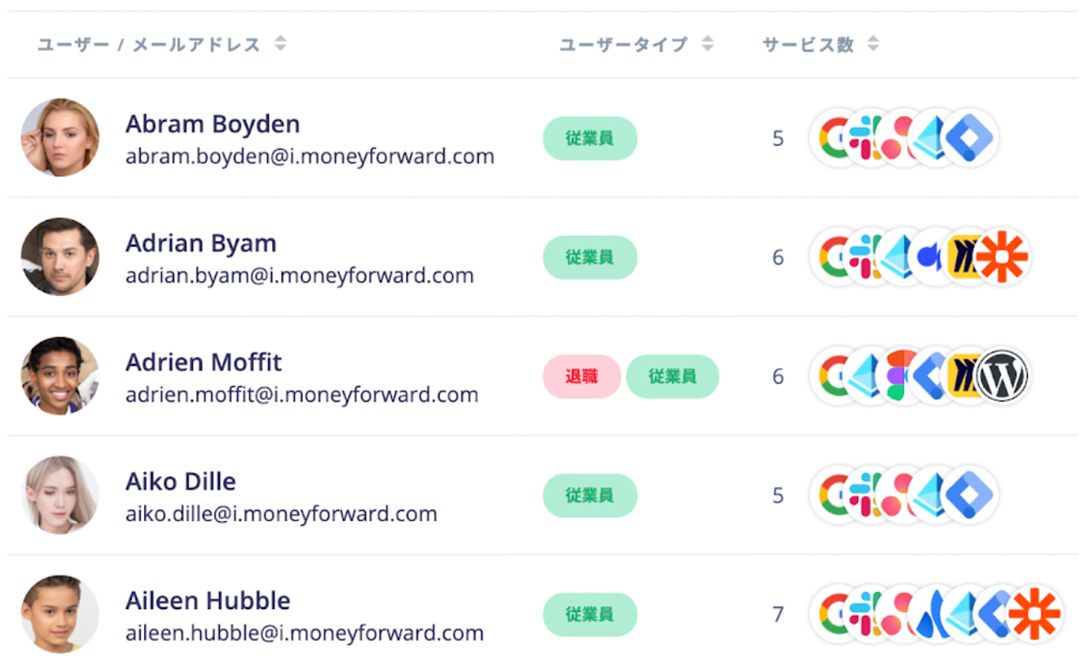Click the Slack icon in Abram Boyden's row

point(864,138)
